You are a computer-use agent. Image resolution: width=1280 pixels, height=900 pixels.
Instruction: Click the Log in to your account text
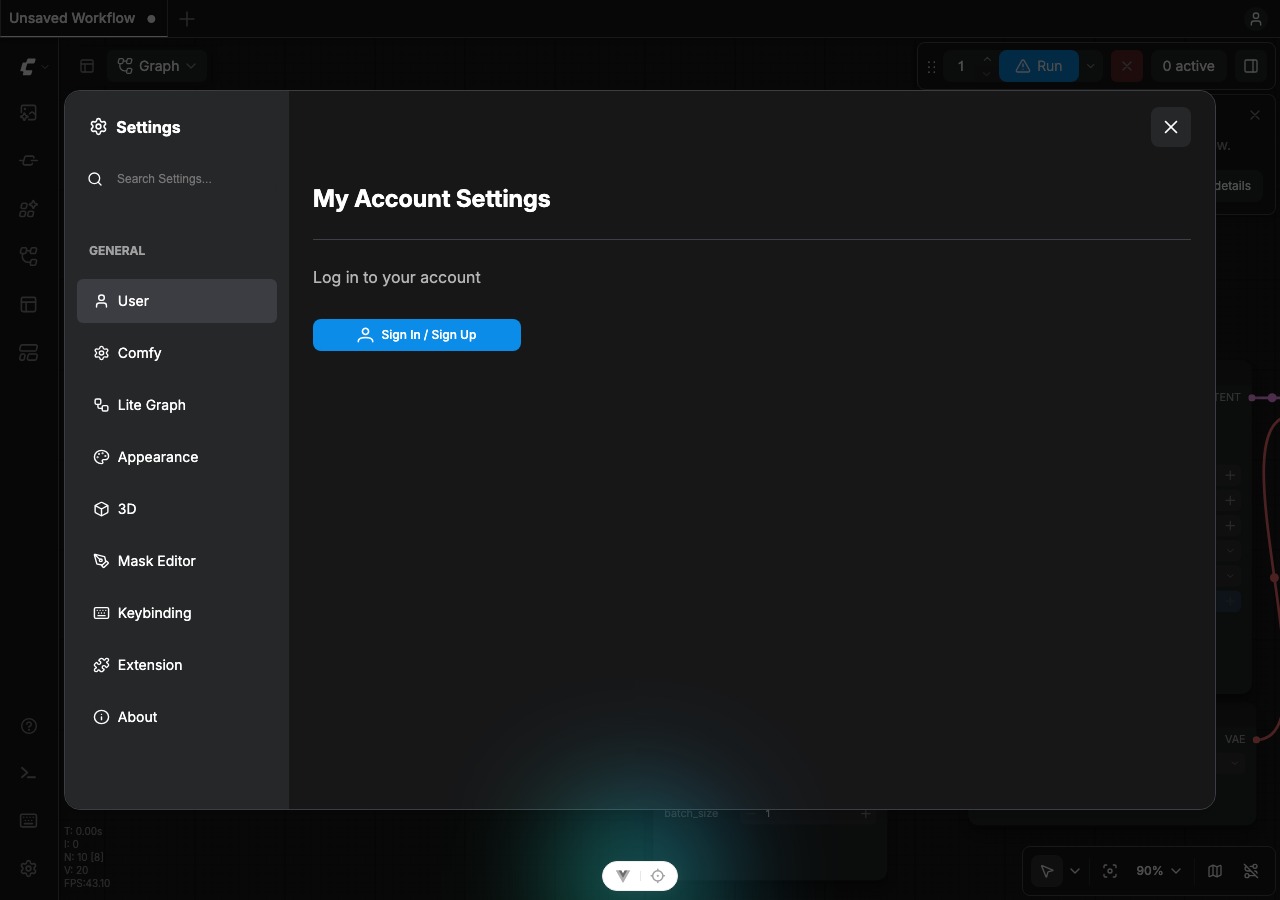tap(397, 277)
